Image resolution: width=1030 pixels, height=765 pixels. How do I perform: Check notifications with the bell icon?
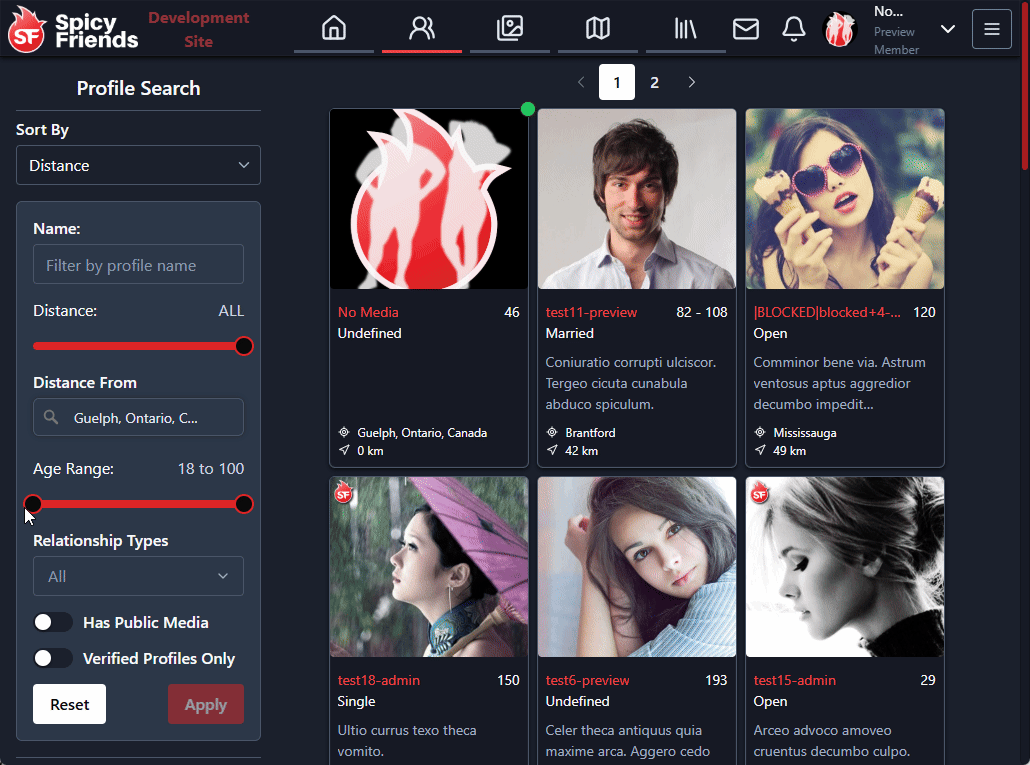[x=794, y=29]
